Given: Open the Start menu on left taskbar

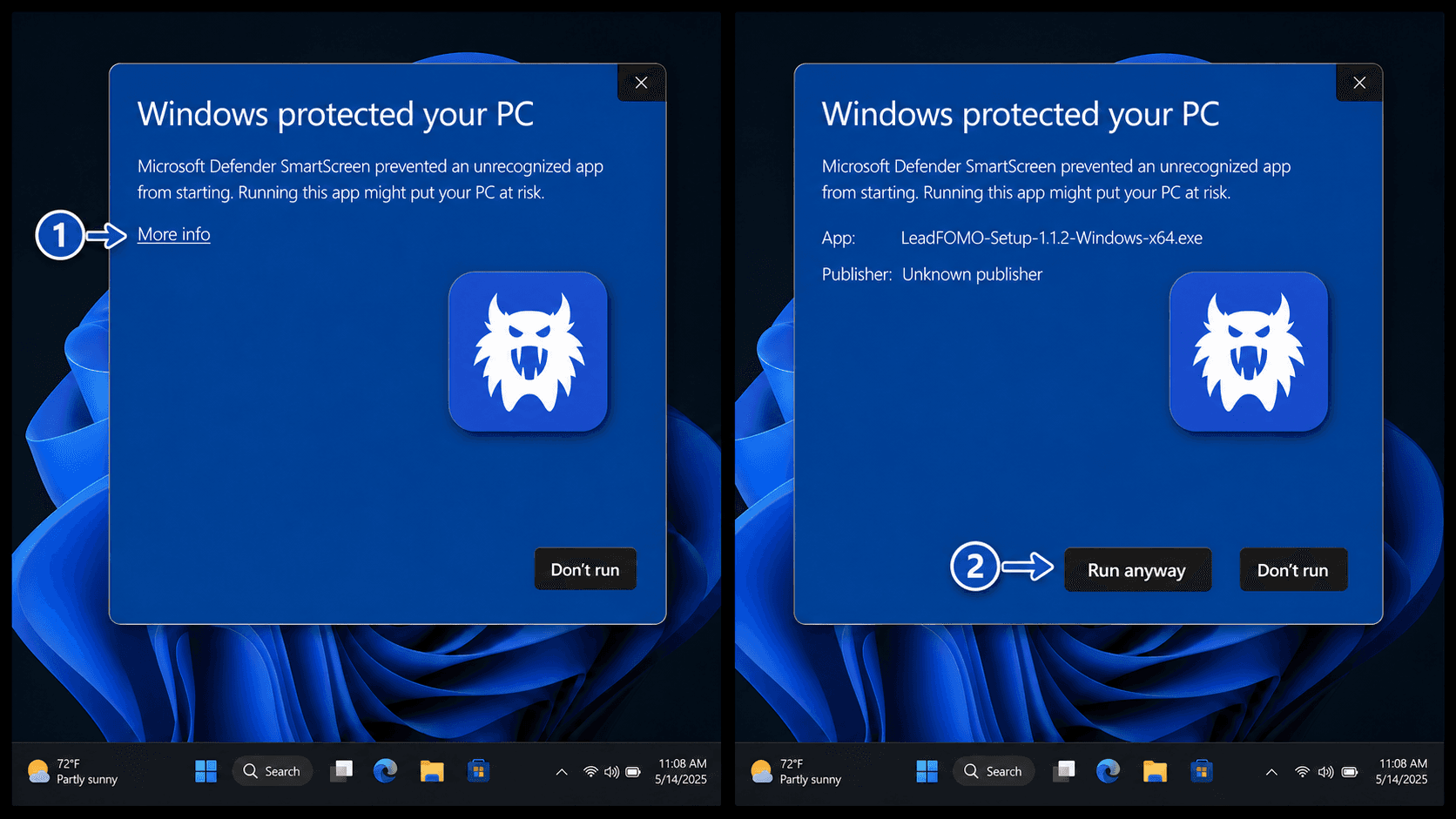Looking at the screenshot, I should click(x=206, y=771).
